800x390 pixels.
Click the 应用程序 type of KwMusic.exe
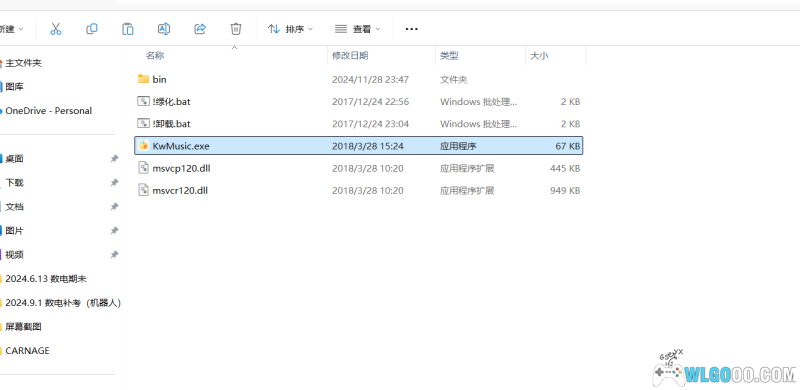458,146
